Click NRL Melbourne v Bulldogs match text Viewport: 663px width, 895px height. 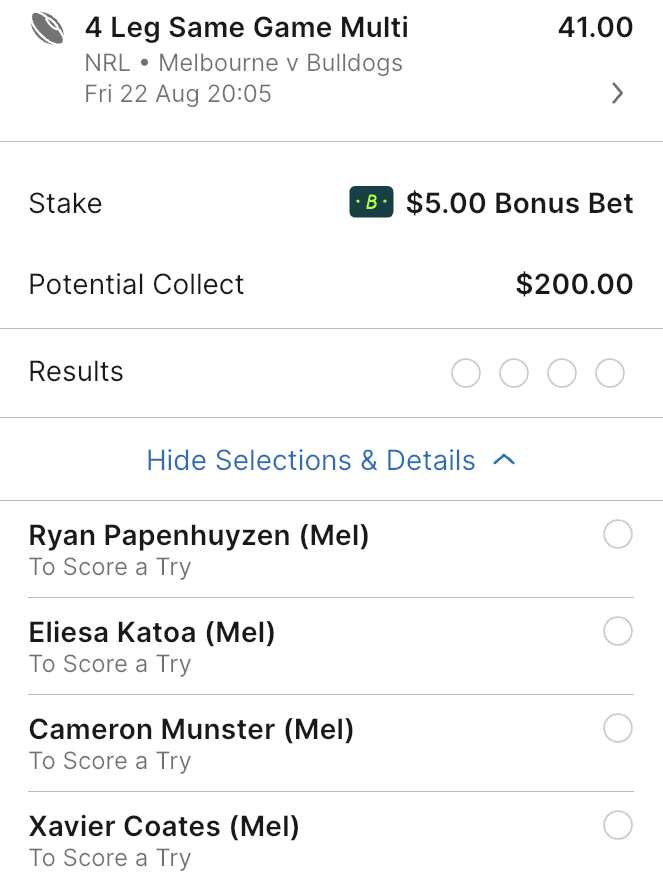coord(244,63)
